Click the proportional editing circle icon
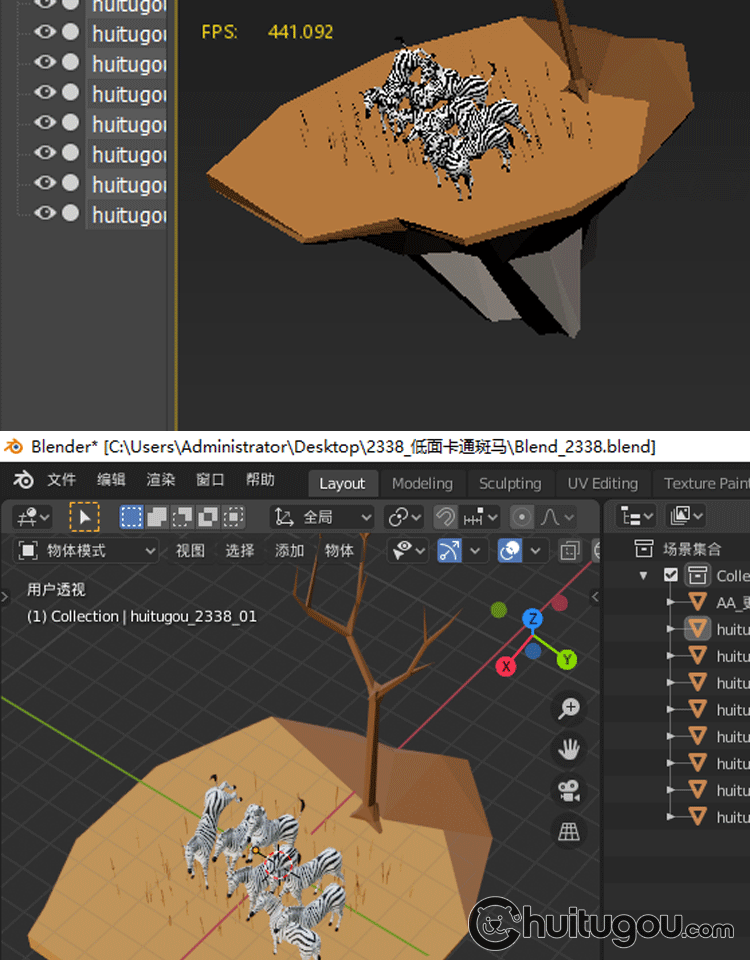Screen dimensions: 750x960 (x=521, y=517)
